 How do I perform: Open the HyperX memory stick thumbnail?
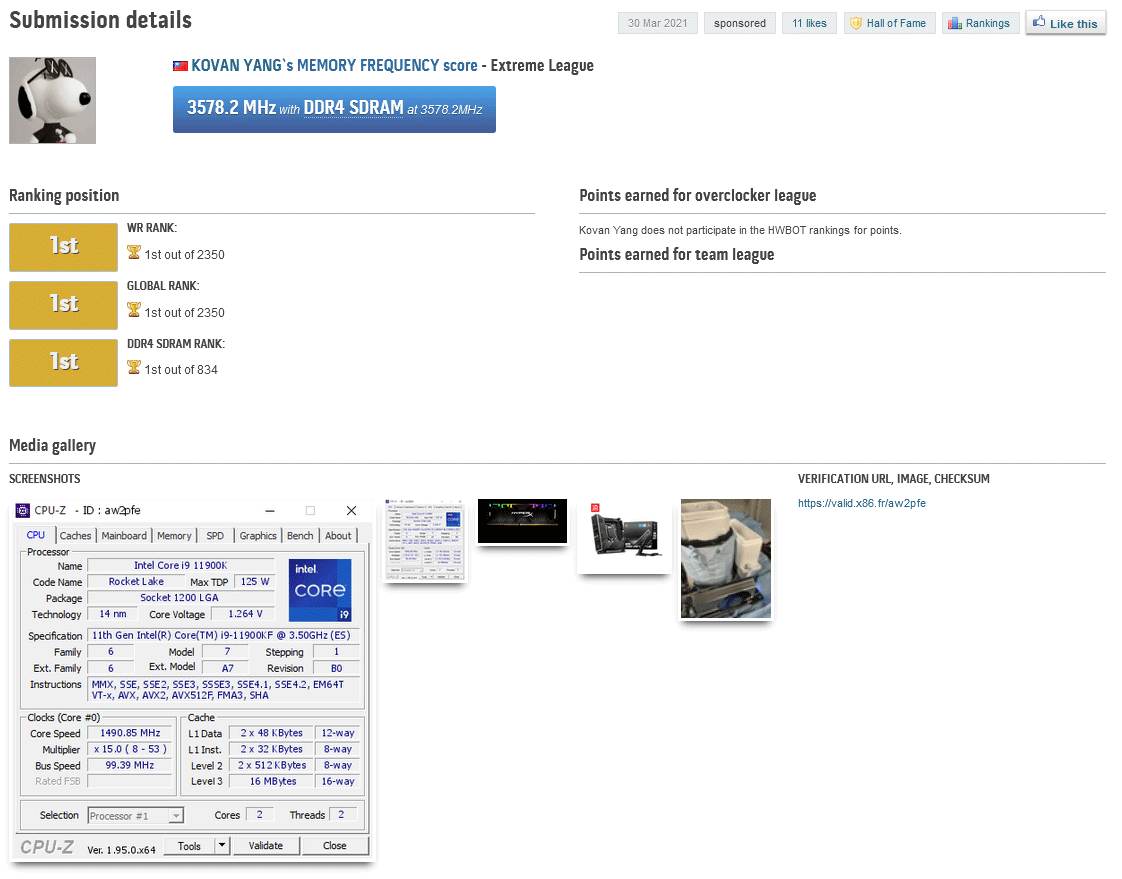[x=522, y=521]
